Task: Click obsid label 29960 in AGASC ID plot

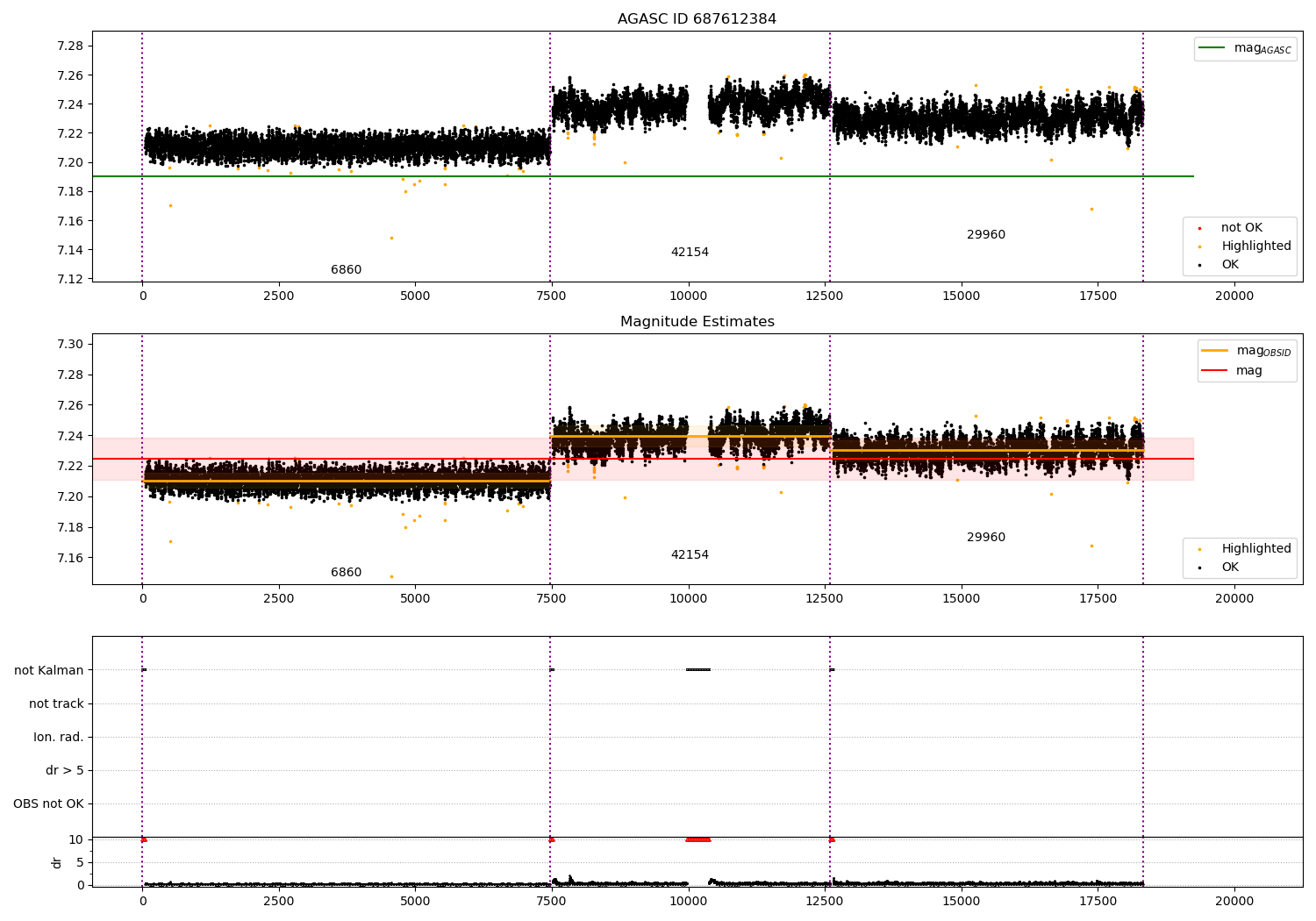Action: pos(986,235)
